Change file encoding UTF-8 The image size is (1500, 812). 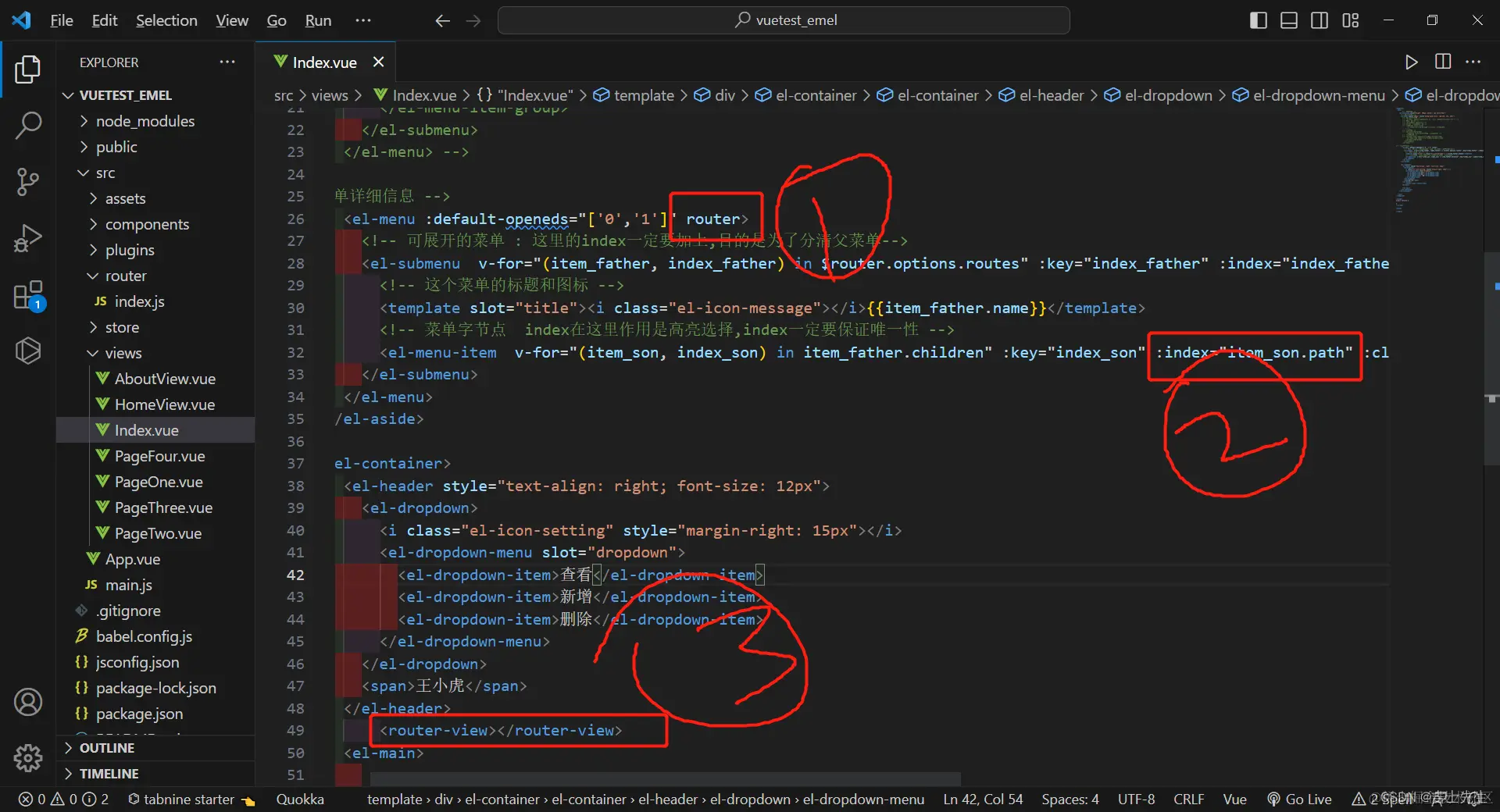coord(1136,800)
